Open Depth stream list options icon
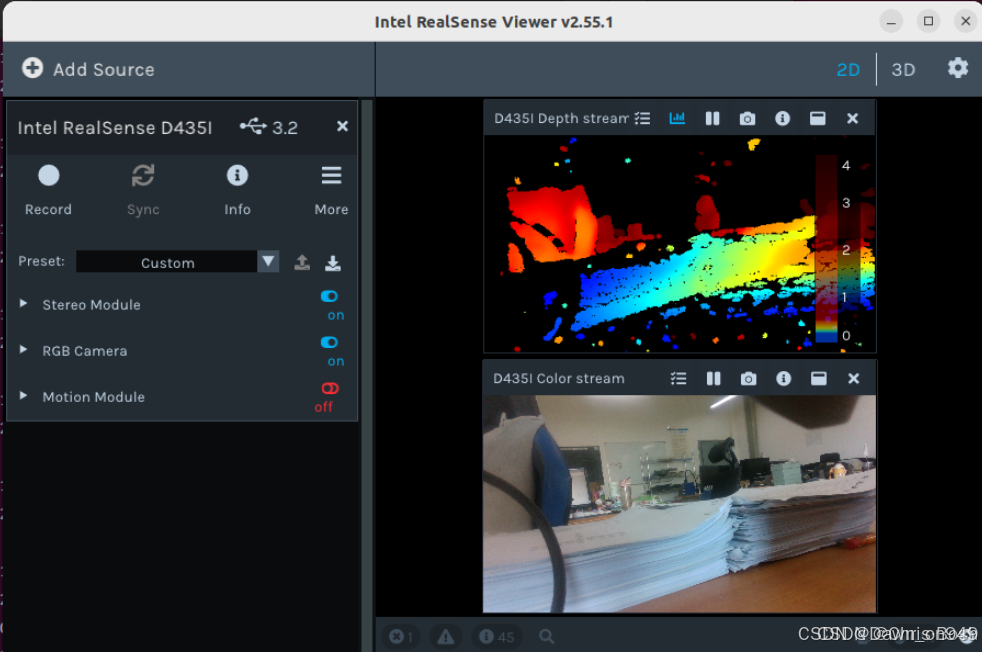982x652 pixels. 642,118
